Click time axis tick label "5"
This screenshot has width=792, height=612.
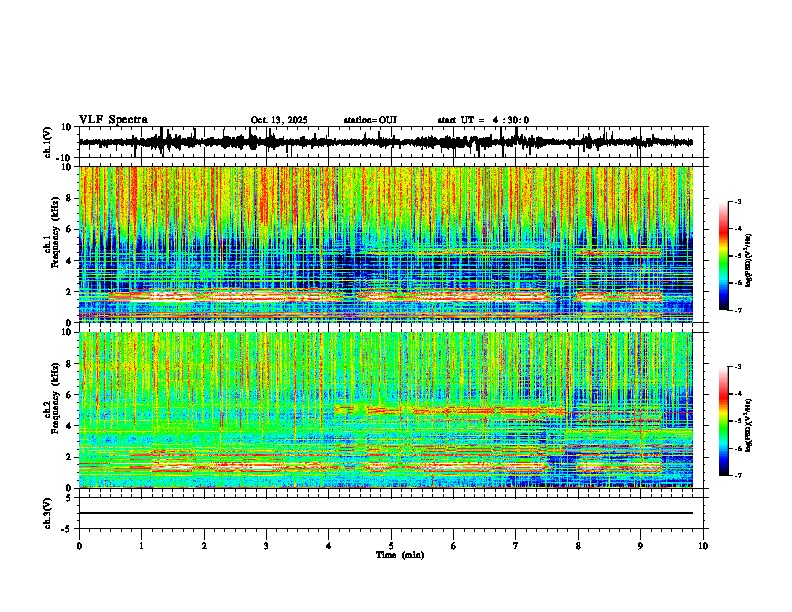tap(391, 546)
